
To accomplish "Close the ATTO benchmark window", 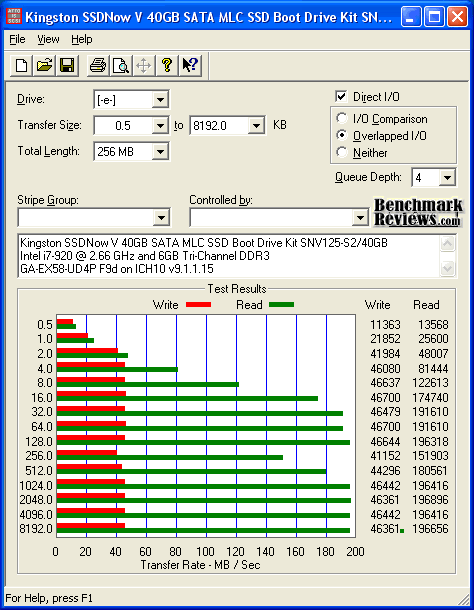I will point(457,17).
